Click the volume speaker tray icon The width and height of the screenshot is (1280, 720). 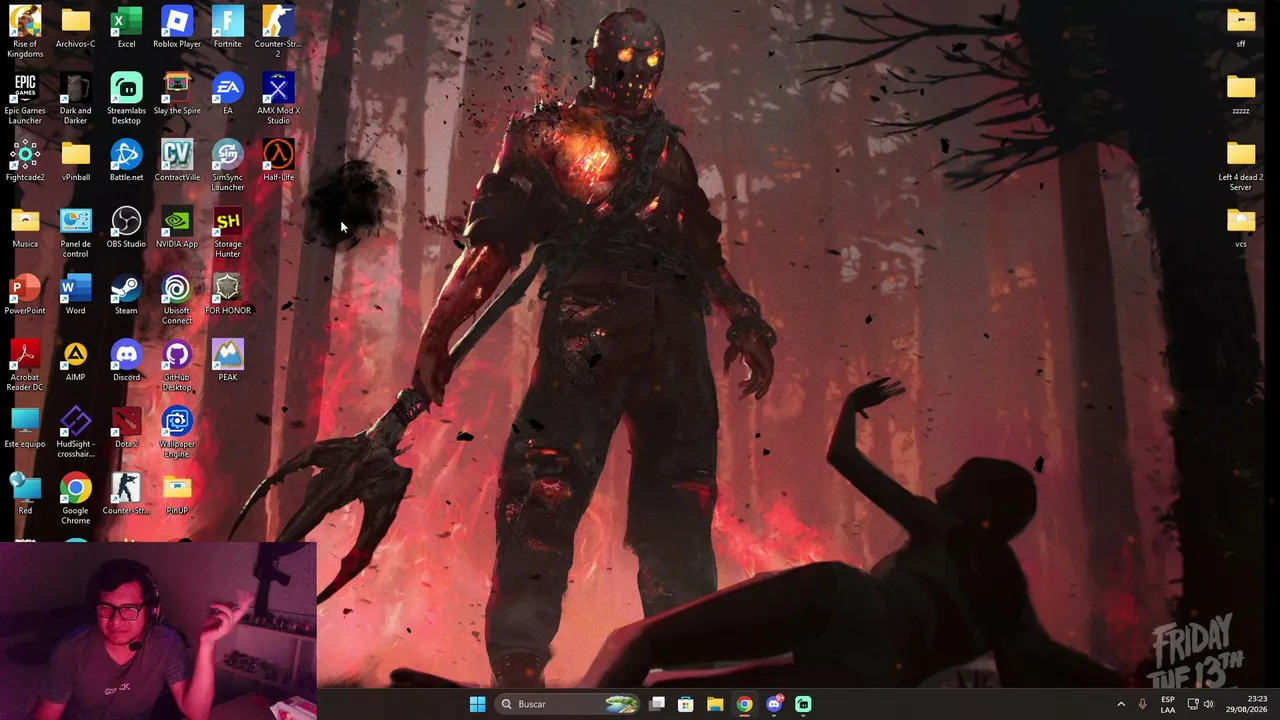[1208, 704]
